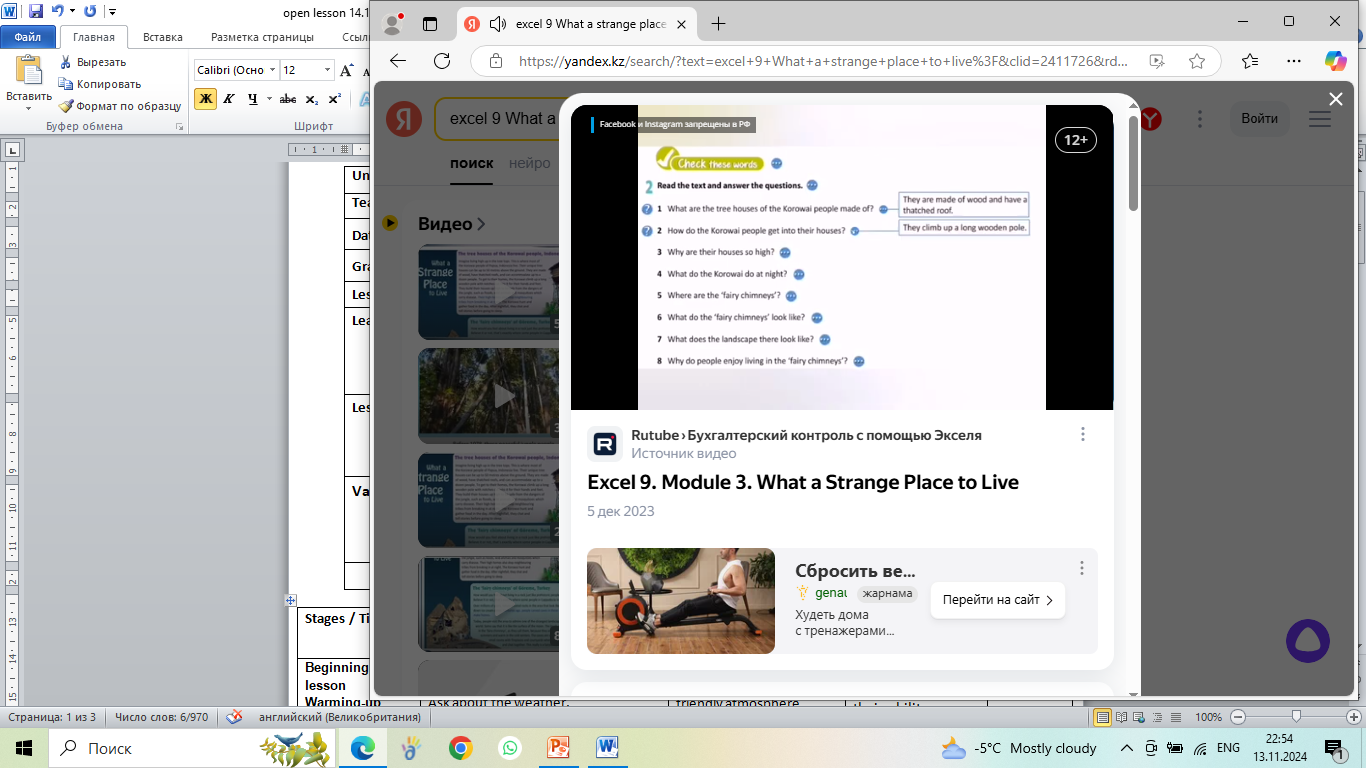The height and width of the screenshot is (768, 1366).
Task: Click the popup vertical scrollbar thumb
Action: click(x=1133, y=163)
